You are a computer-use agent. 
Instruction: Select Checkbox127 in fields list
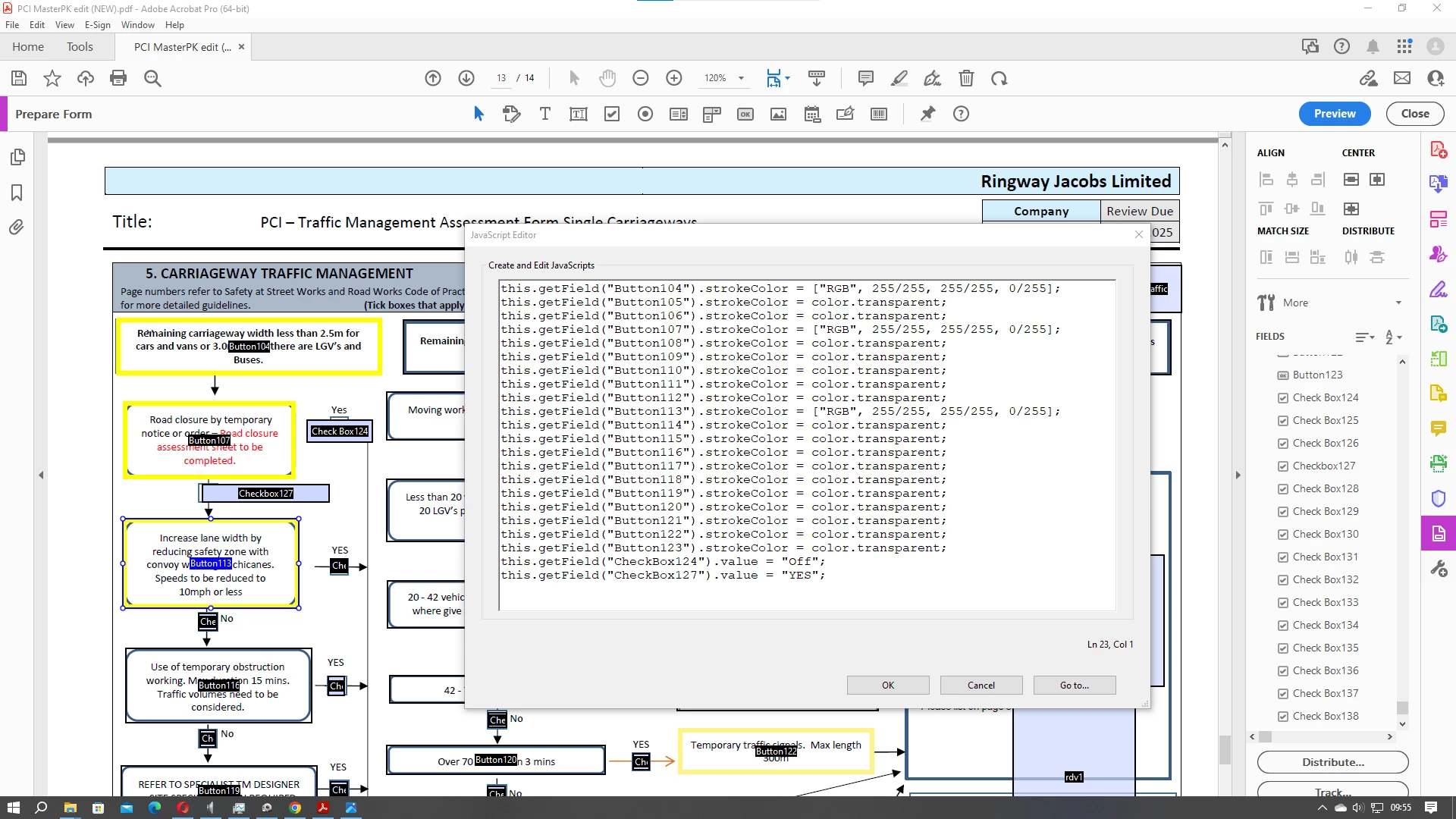pos(1323,466)
